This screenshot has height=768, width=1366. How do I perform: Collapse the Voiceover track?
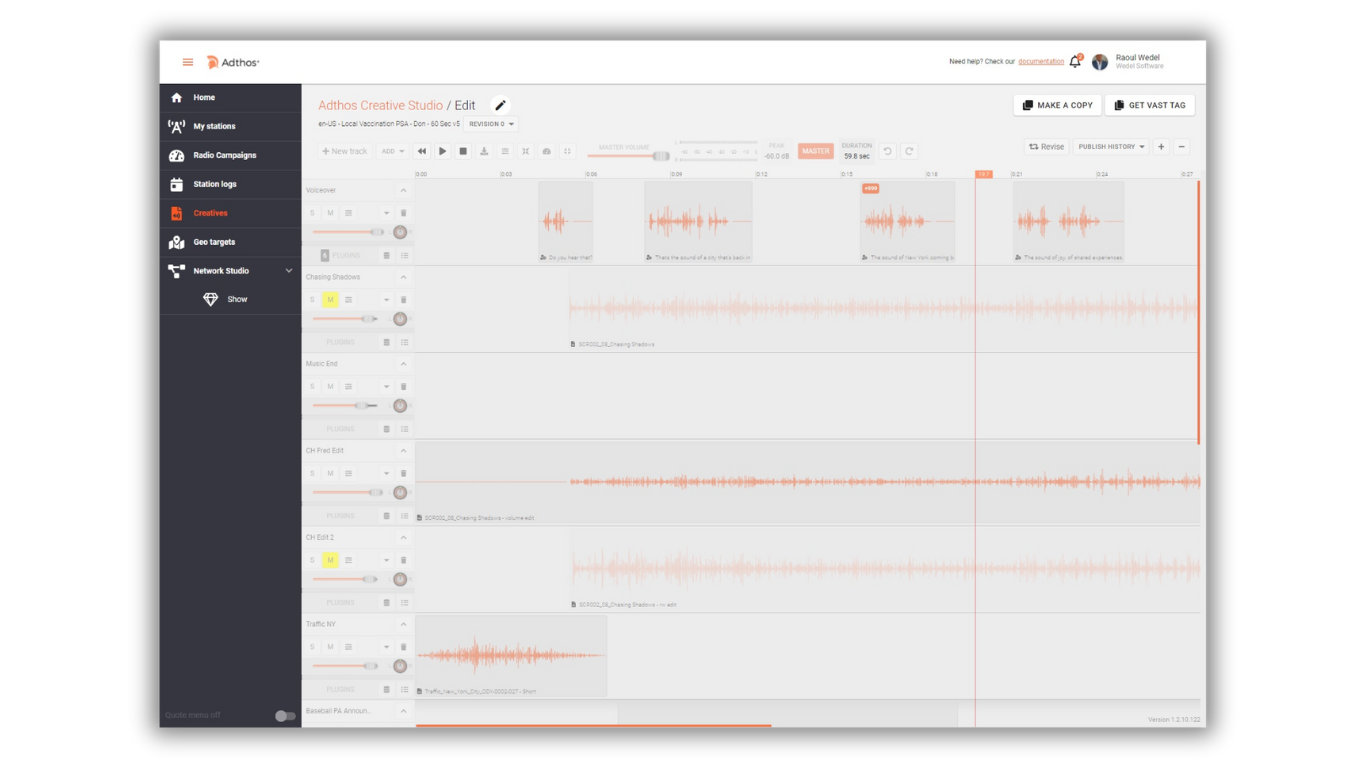click(x=404, y=190)
